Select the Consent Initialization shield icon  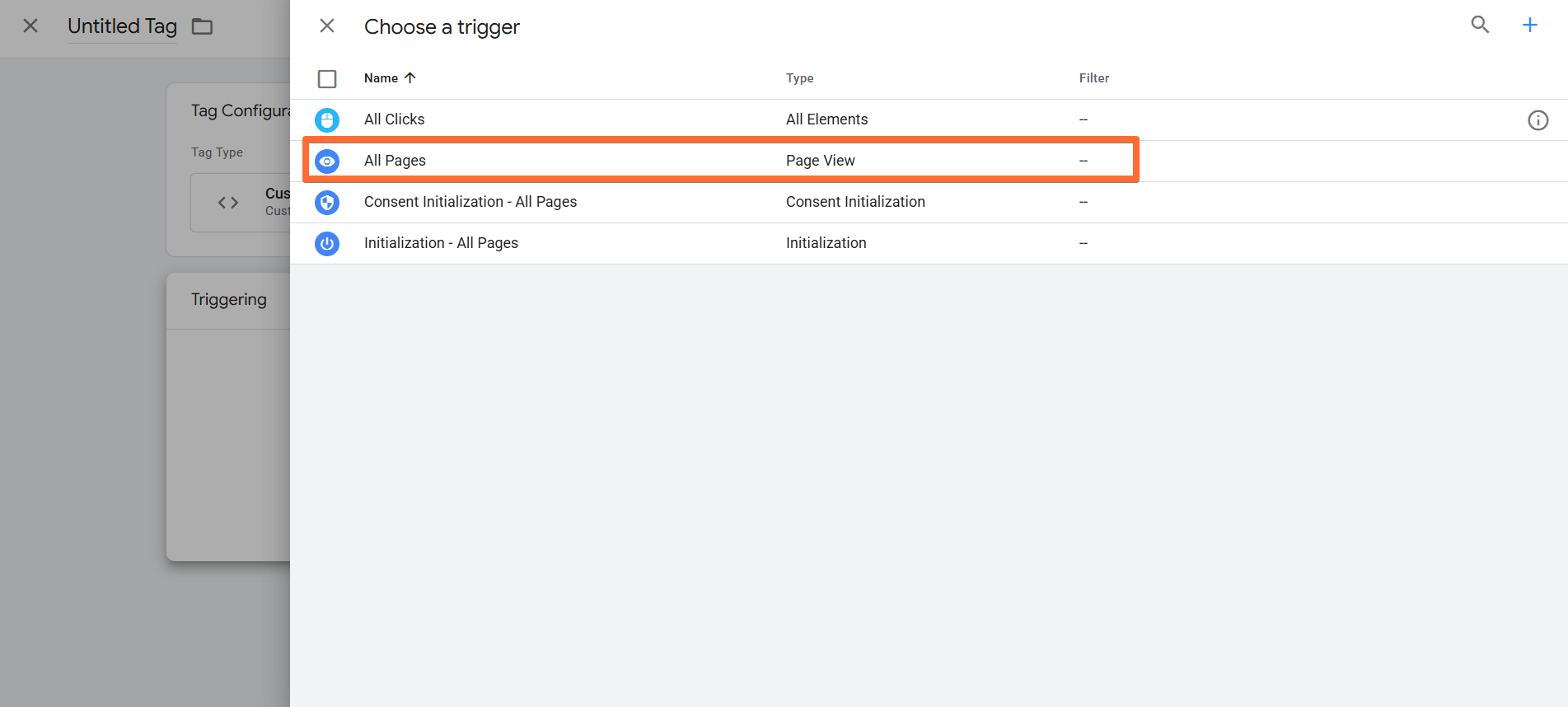pyautogui.click(x=327, y=203)
